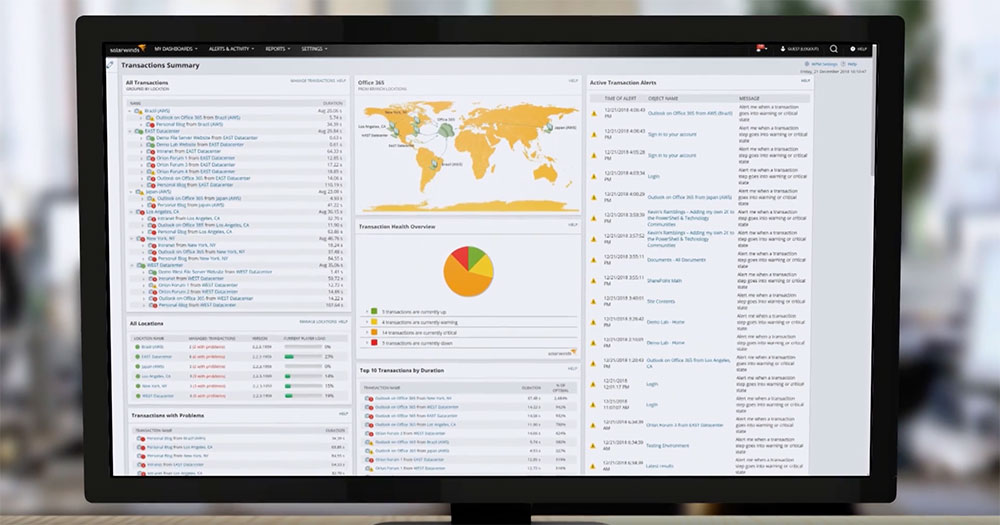Click the SolarWinds logo in the header
The image size is (1000, 525).
[128, 49]
